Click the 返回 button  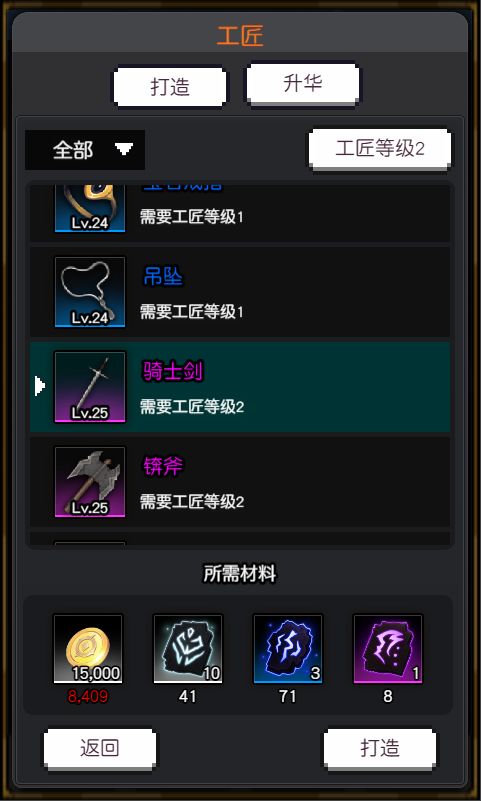[x=100, y=748]
